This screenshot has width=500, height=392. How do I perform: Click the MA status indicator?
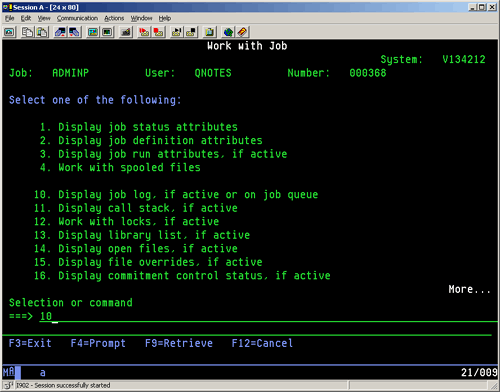point(9,372)
